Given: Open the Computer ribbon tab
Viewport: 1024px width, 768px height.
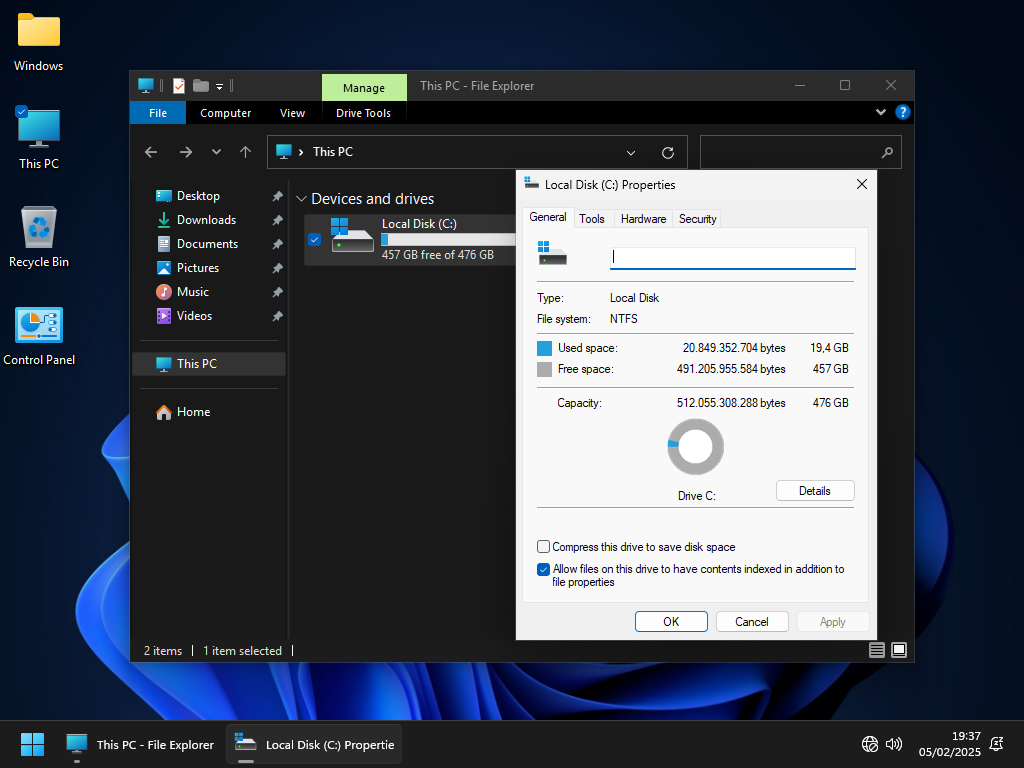Looking at the screenshot, I should pyautogui.click(x=225, y=113).
